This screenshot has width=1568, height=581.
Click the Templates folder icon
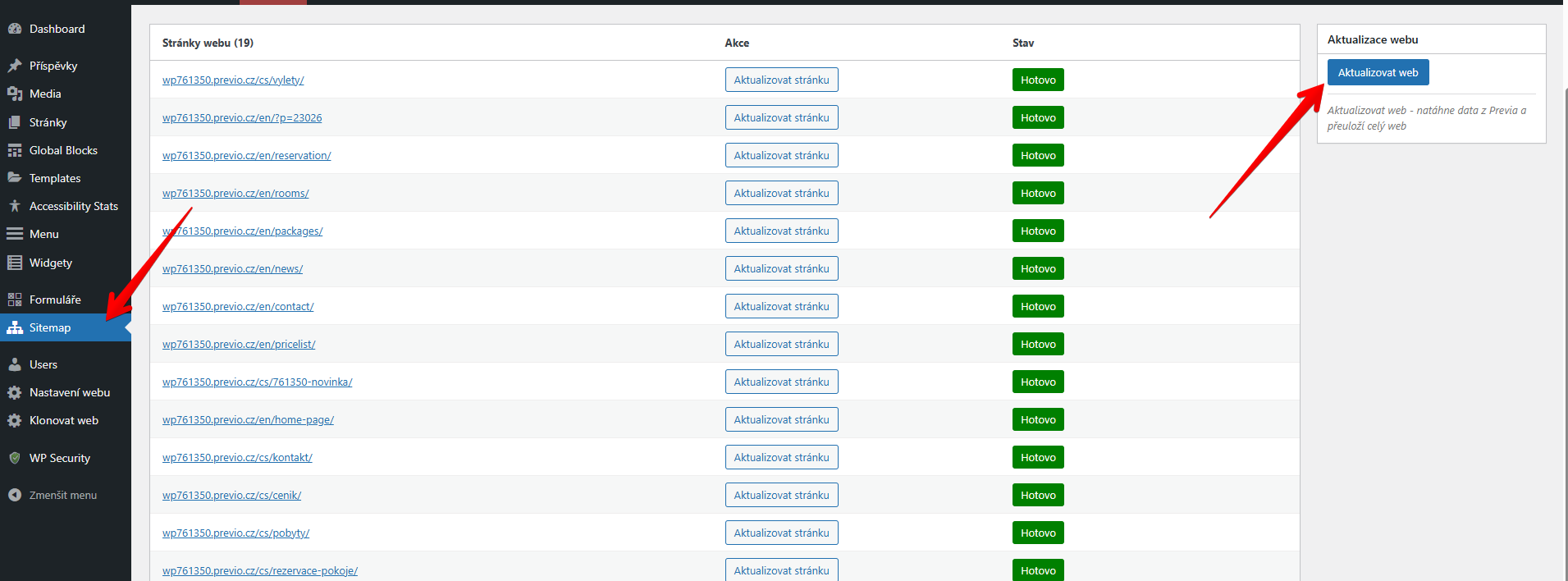tap(15, 178)
